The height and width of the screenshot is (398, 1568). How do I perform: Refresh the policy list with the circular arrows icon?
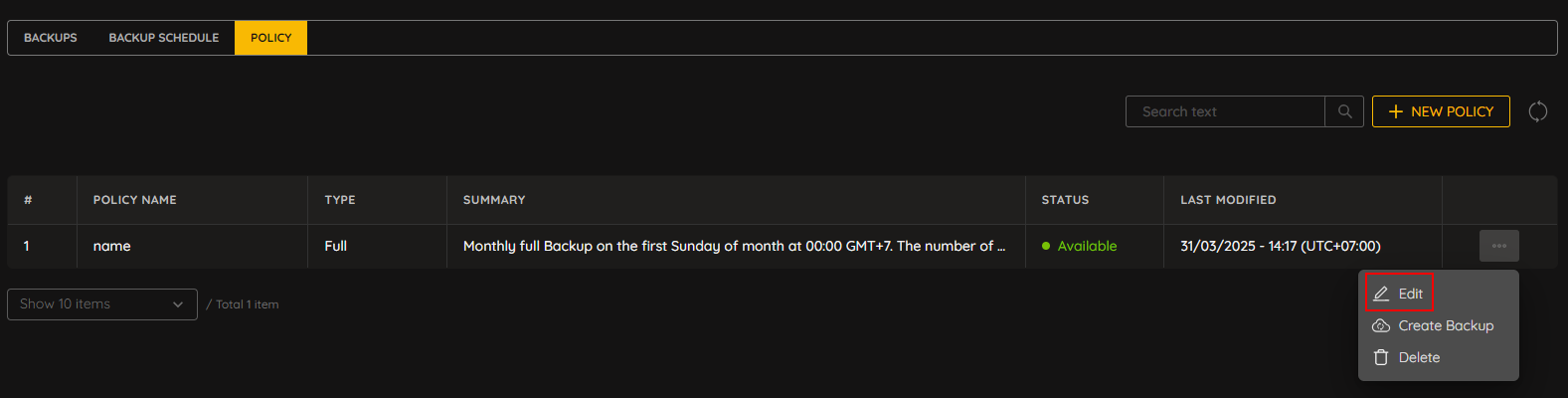(x=1537, y=111)
